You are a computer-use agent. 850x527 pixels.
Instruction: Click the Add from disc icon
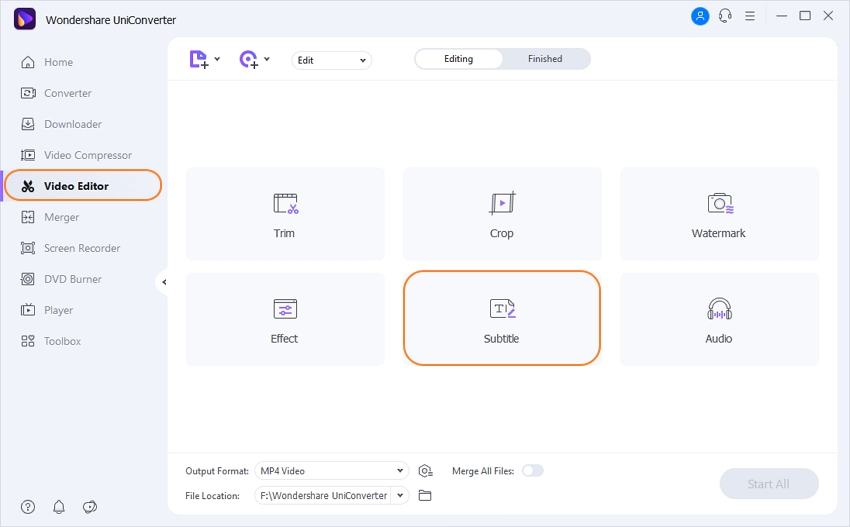tap(249, 59)
